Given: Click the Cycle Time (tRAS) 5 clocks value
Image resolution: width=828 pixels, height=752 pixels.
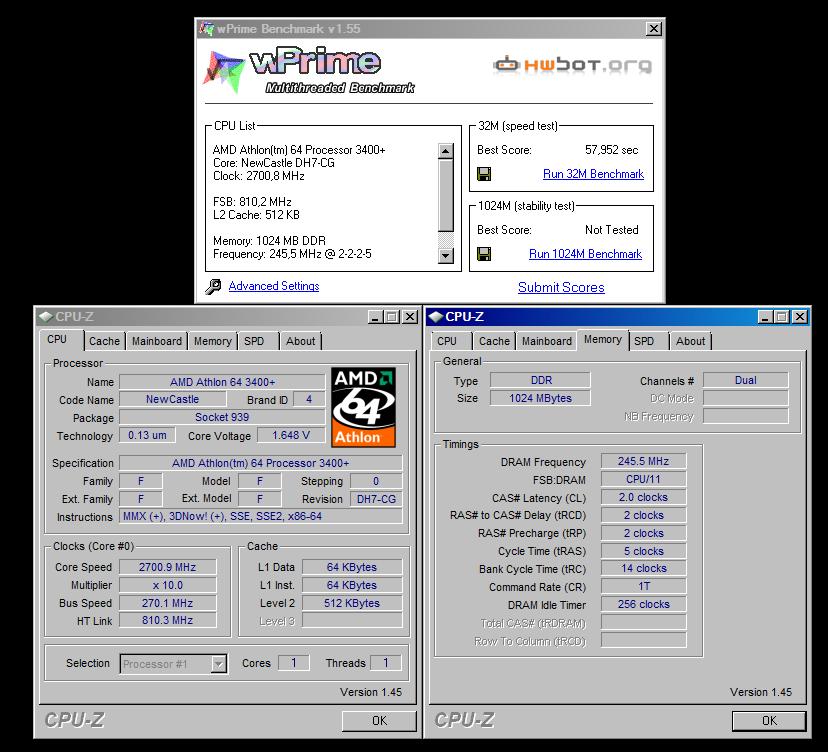Looking at the screenshot, I should 644,551.
